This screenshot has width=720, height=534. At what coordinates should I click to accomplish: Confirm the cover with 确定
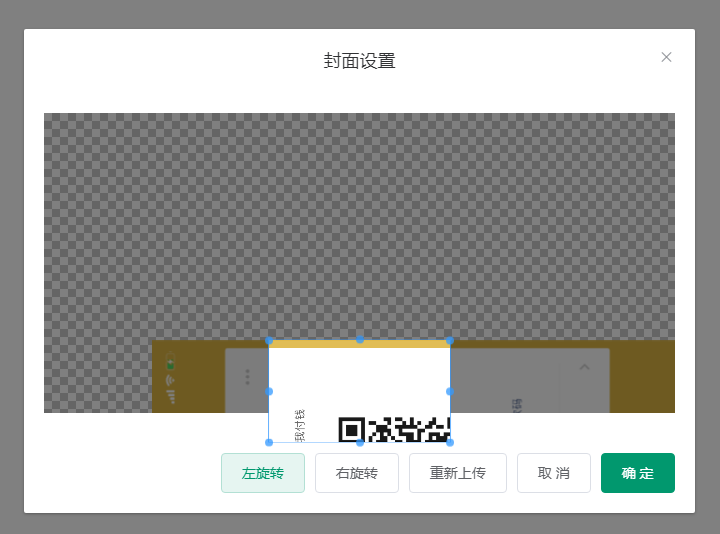point(638,473)
